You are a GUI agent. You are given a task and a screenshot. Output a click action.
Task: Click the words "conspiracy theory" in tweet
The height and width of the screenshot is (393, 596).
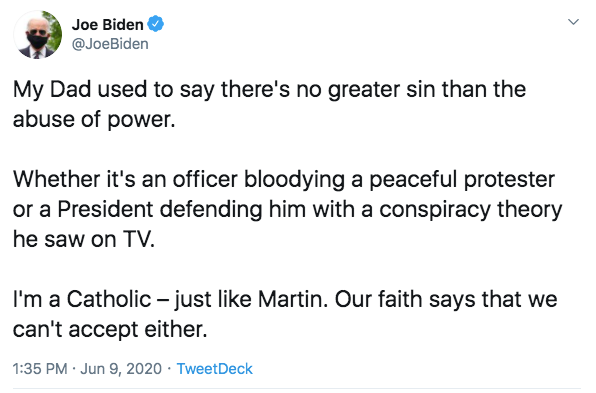pyautogui.click(x=471, y=210)
